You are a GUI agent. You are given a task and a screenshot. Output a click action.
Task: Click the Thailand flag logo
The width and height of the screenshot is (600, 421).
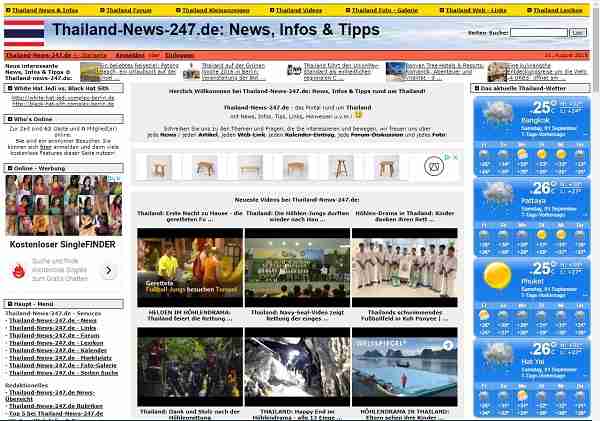pyautogui.click(x=24, y=33)
